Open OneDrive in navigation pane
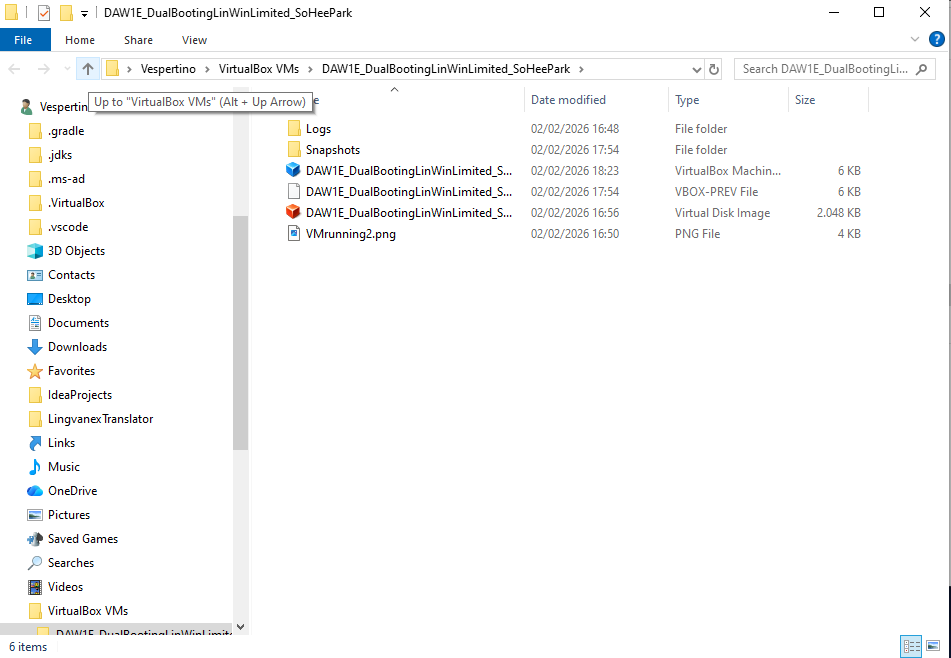Viewport: 951px width, 658px height. (x=72, y=491)
